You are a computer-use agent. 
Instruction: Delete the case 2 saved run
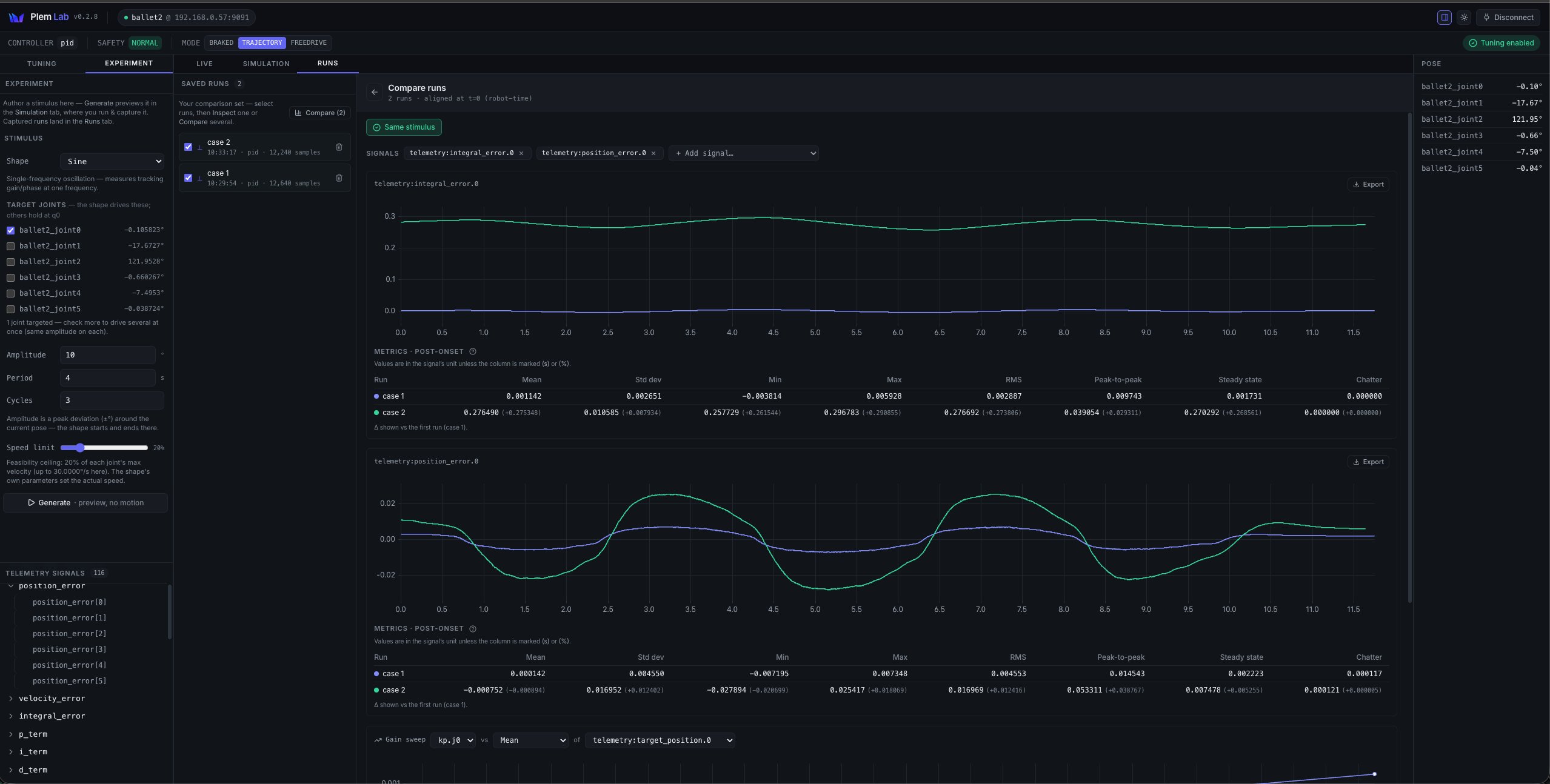pyautogui.click(x=339, y=147)
